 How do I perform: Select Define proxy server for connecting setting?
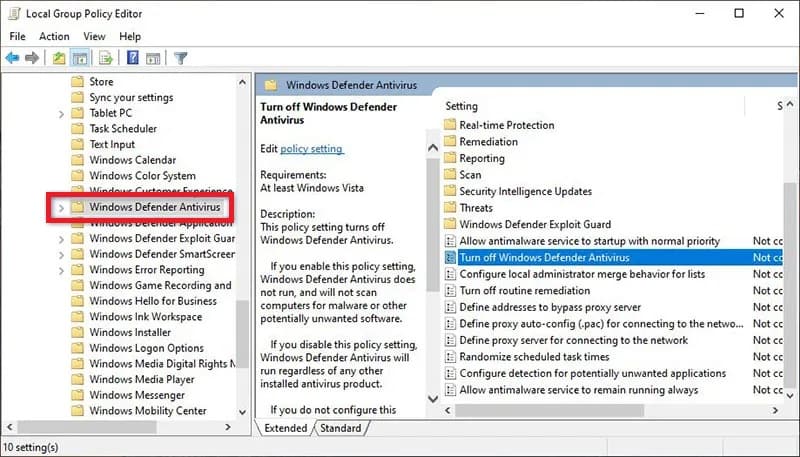[x=573, y=340]
